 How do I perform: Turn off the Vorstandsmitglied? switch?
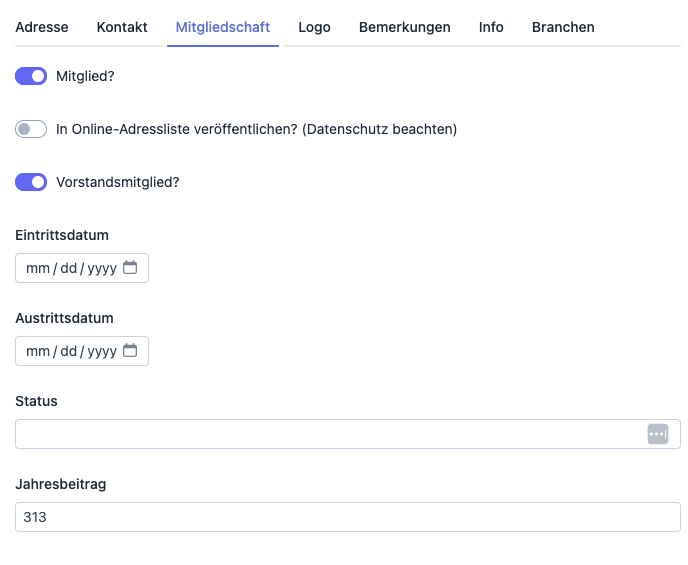[31, 182]
